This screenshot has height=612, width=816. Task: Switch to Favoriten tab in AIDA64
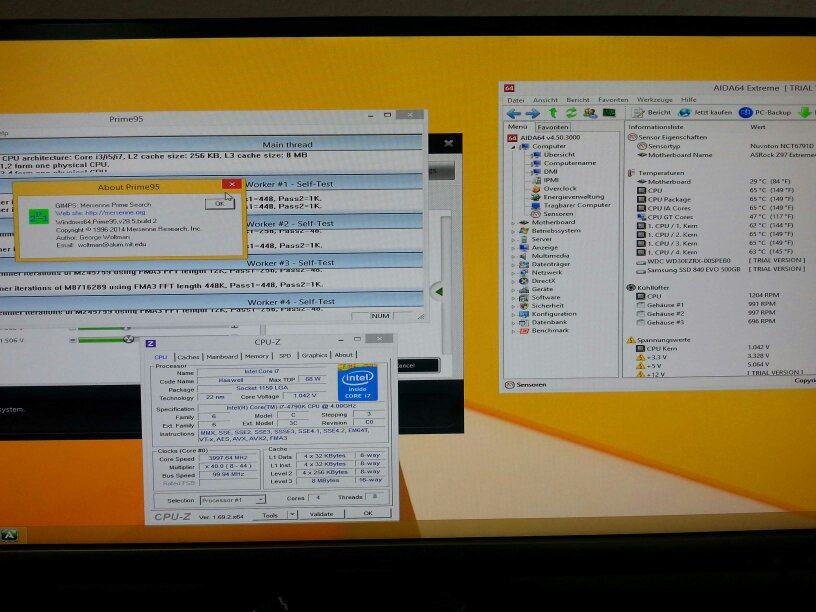pyautogui.click(x=553, y=127)
